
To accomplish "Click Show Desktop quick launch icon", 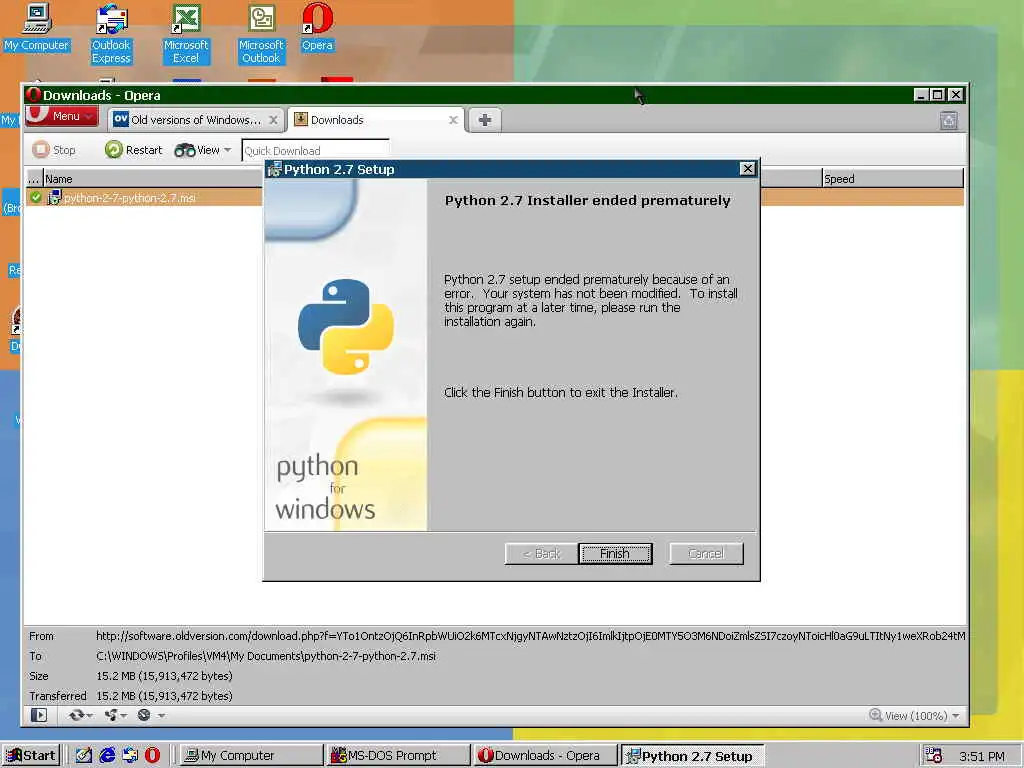I will click(x=84, y=756).
